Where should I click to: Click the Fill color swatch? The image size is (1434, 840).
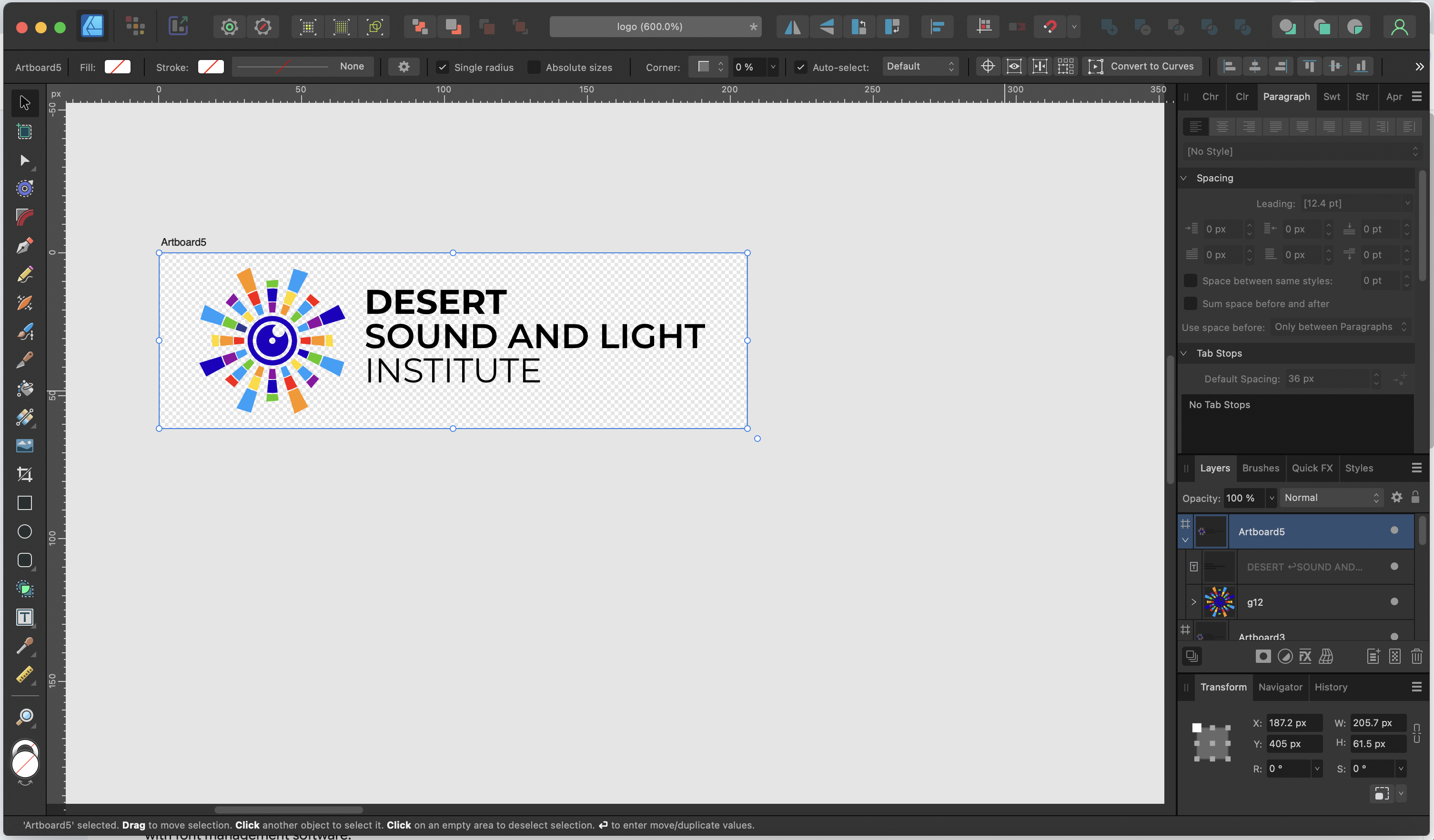pos(117,67)
